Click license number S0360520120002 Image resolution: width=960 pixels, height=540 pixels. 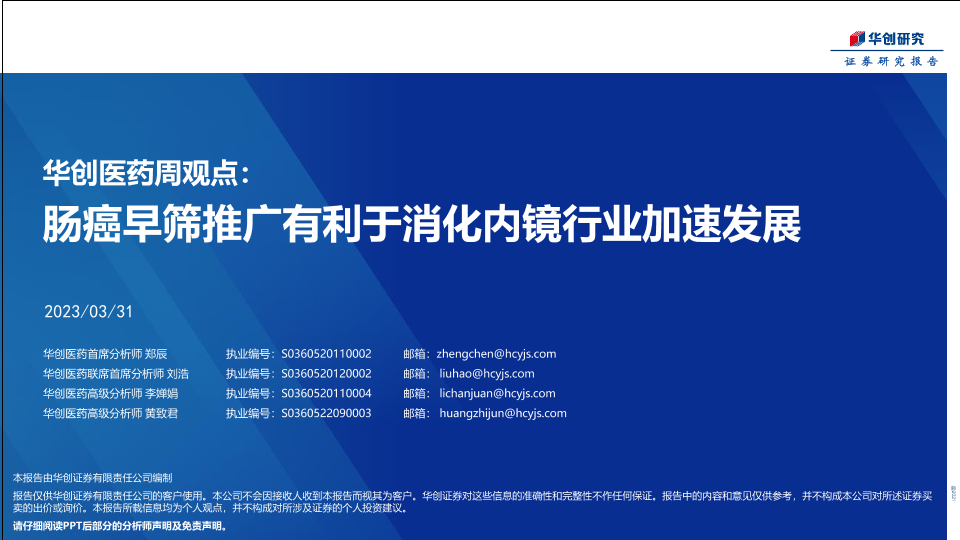(x=326, y=374)
